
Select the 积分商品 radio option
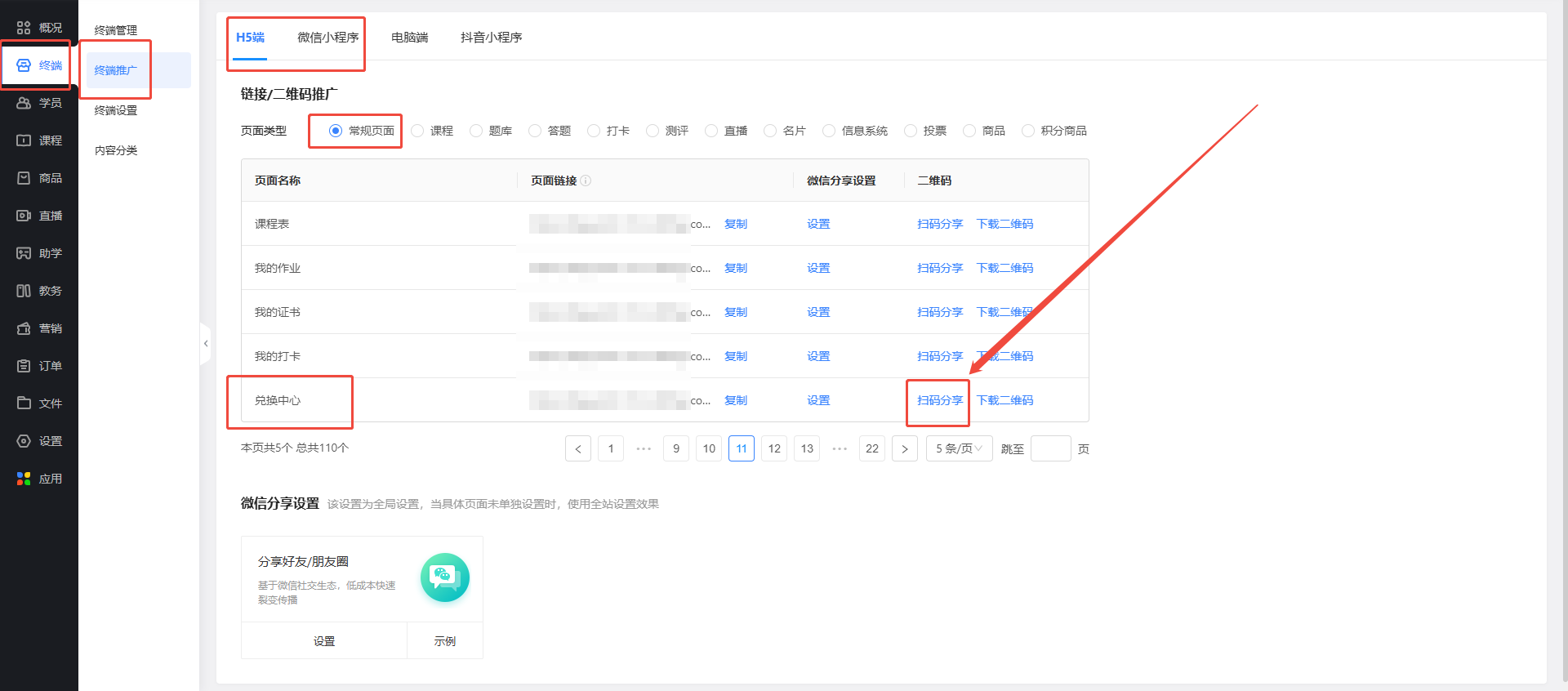pyautogui.click(x=1028, y=131)
